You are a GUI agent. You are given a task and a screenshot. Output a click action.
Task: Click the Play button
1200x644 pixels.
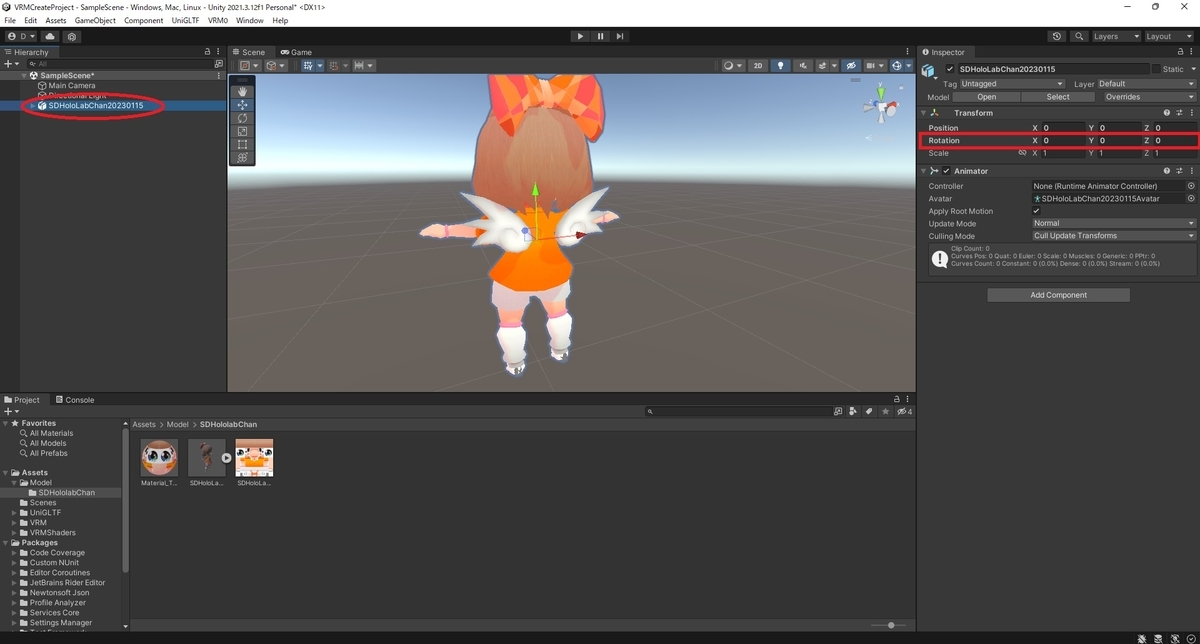coord(580,36)
